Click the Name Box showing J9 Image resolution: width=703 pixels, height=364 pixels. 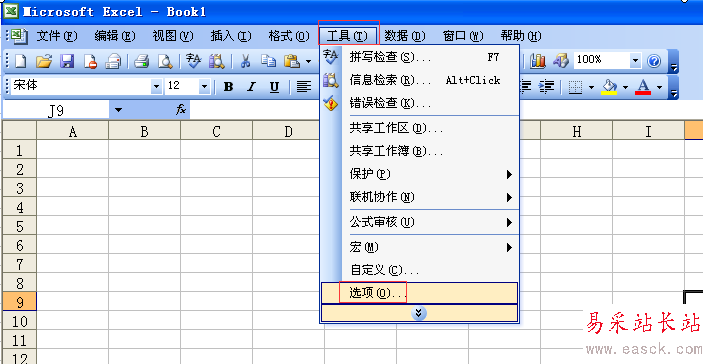pos(56,110)
